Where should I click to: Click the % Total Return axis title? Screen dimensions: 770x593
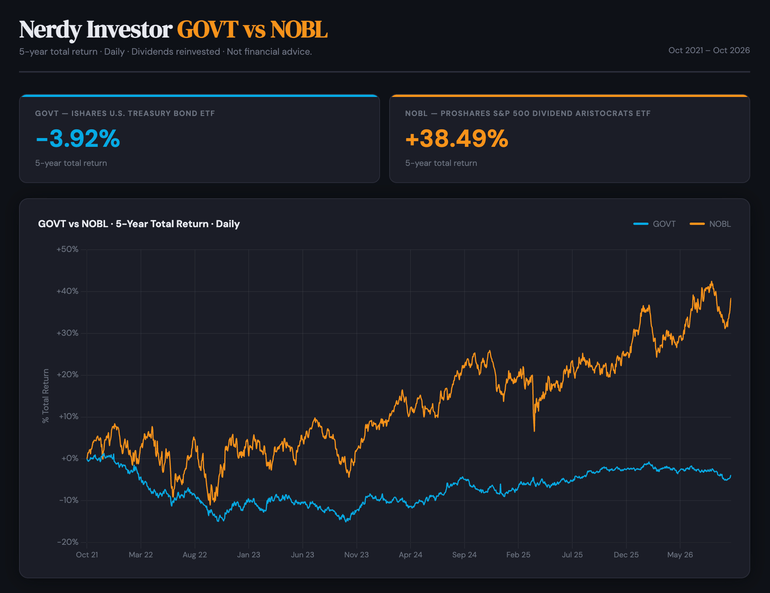(x=46, y=396)
